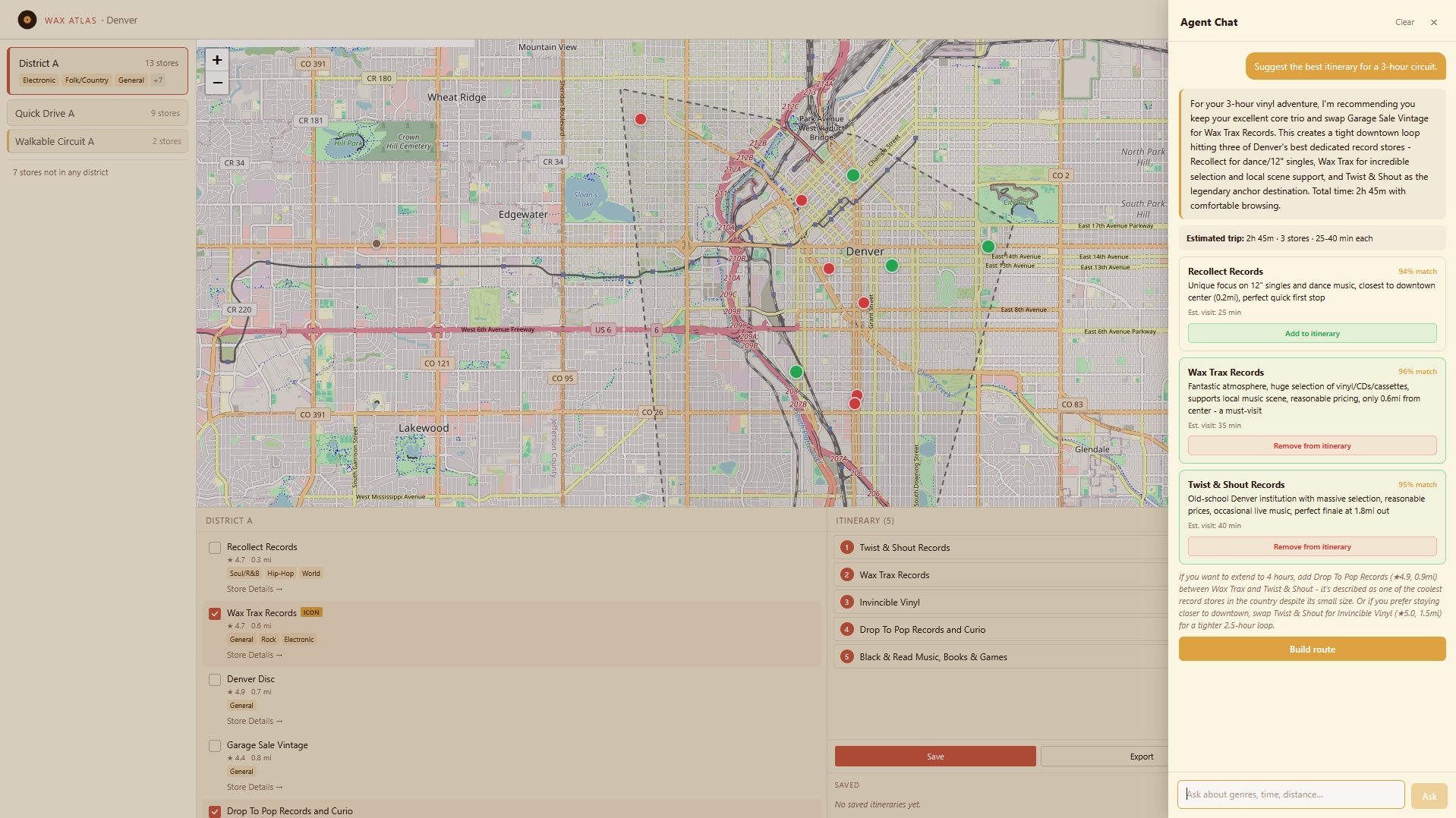The image size is (1456, 818).
Task: Close the Agent Chat panel
Action: pyautogui.click(x=1434, y=22)
